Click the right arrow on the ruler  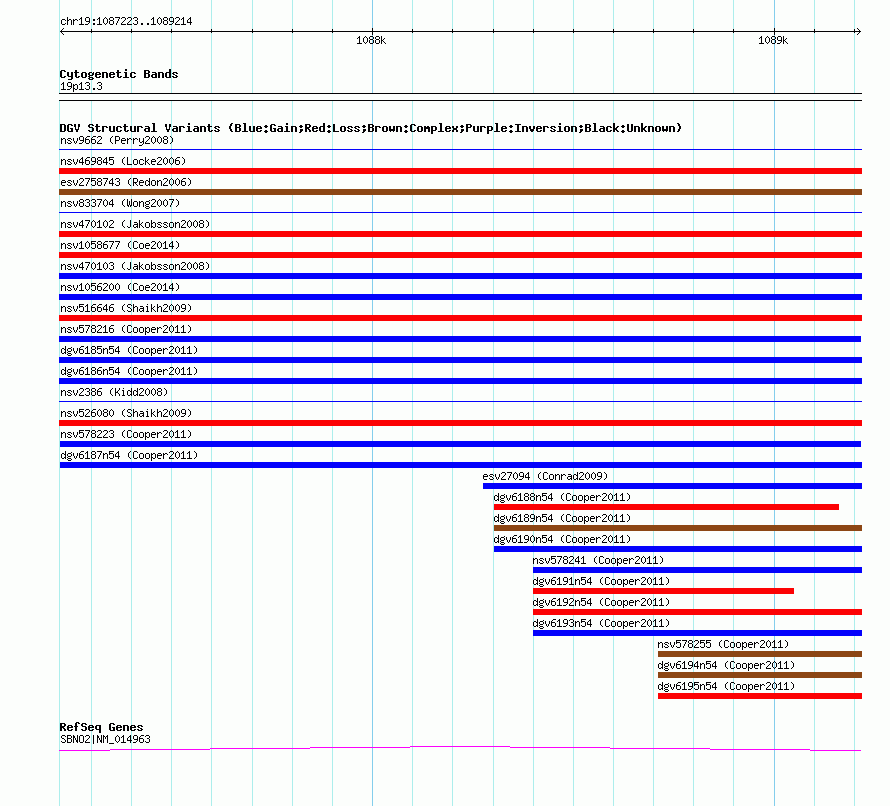point(858,32)
